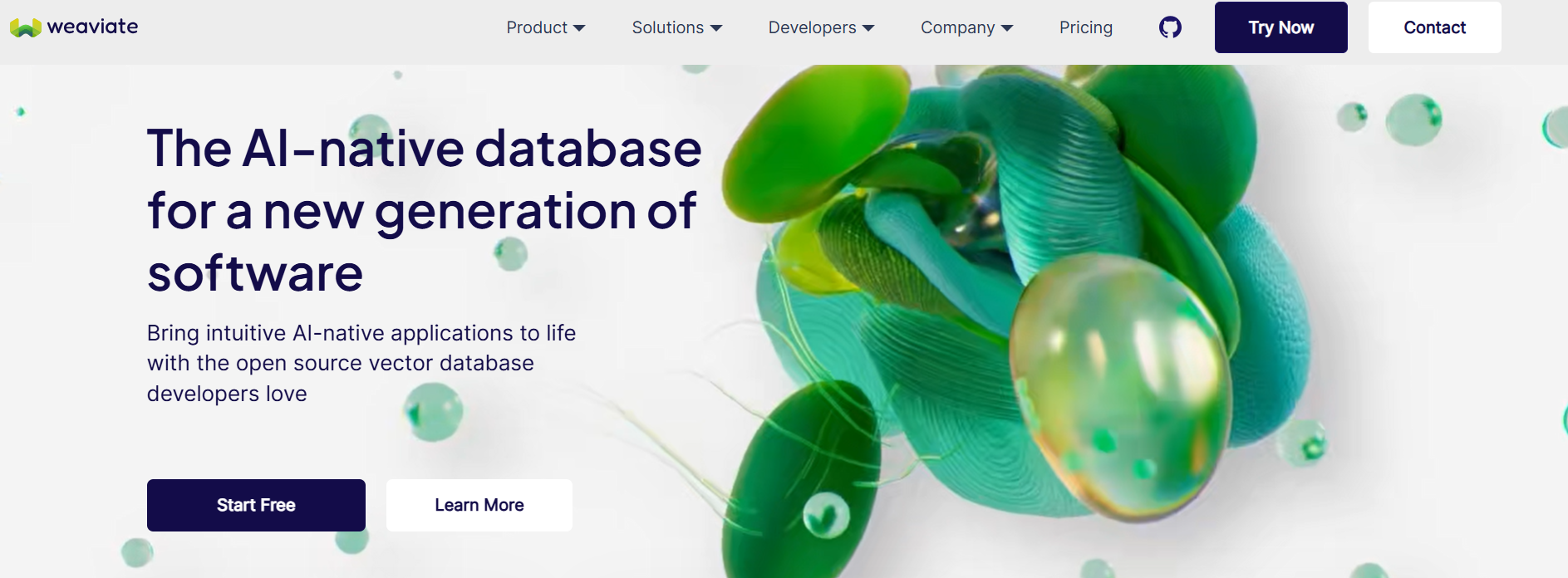
Task: Open the GitHub icon link
Action: point(1170,27)
